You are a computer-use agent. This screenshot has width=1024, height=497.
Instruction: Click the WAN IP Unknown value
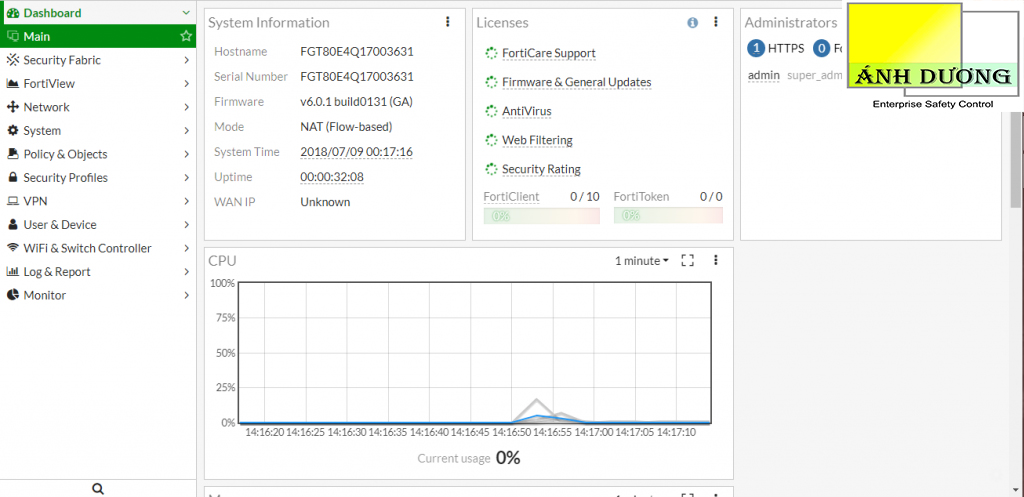click(325, 202)
